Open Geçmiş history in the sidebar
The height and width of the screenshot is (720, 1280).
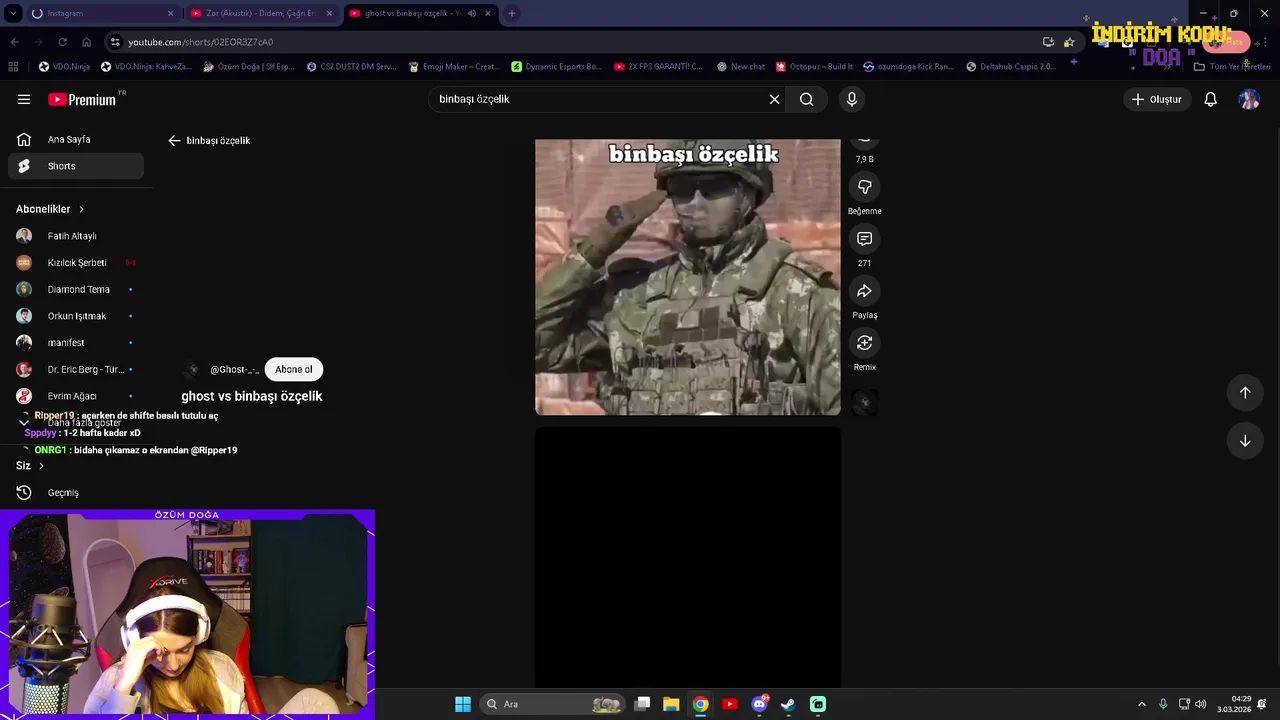tap(76, 493)
